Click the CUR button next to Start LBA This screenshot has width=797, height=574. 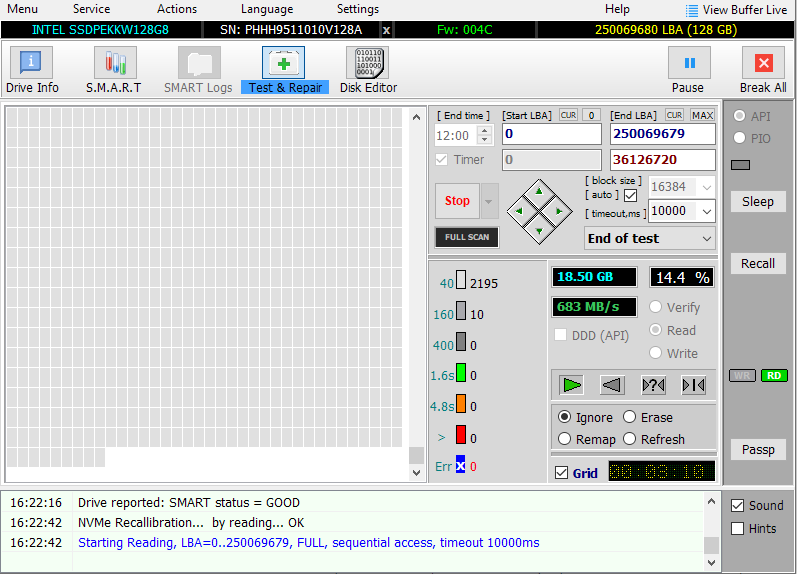coord(568,115)
